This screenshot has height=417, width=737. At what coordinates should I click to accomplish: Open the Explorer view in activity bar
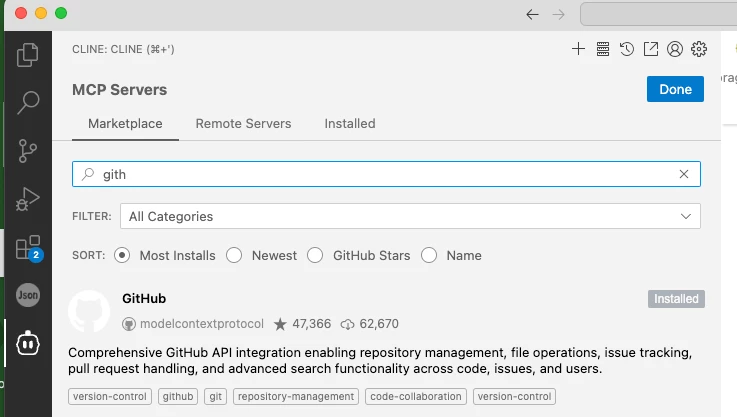(28, 55)
